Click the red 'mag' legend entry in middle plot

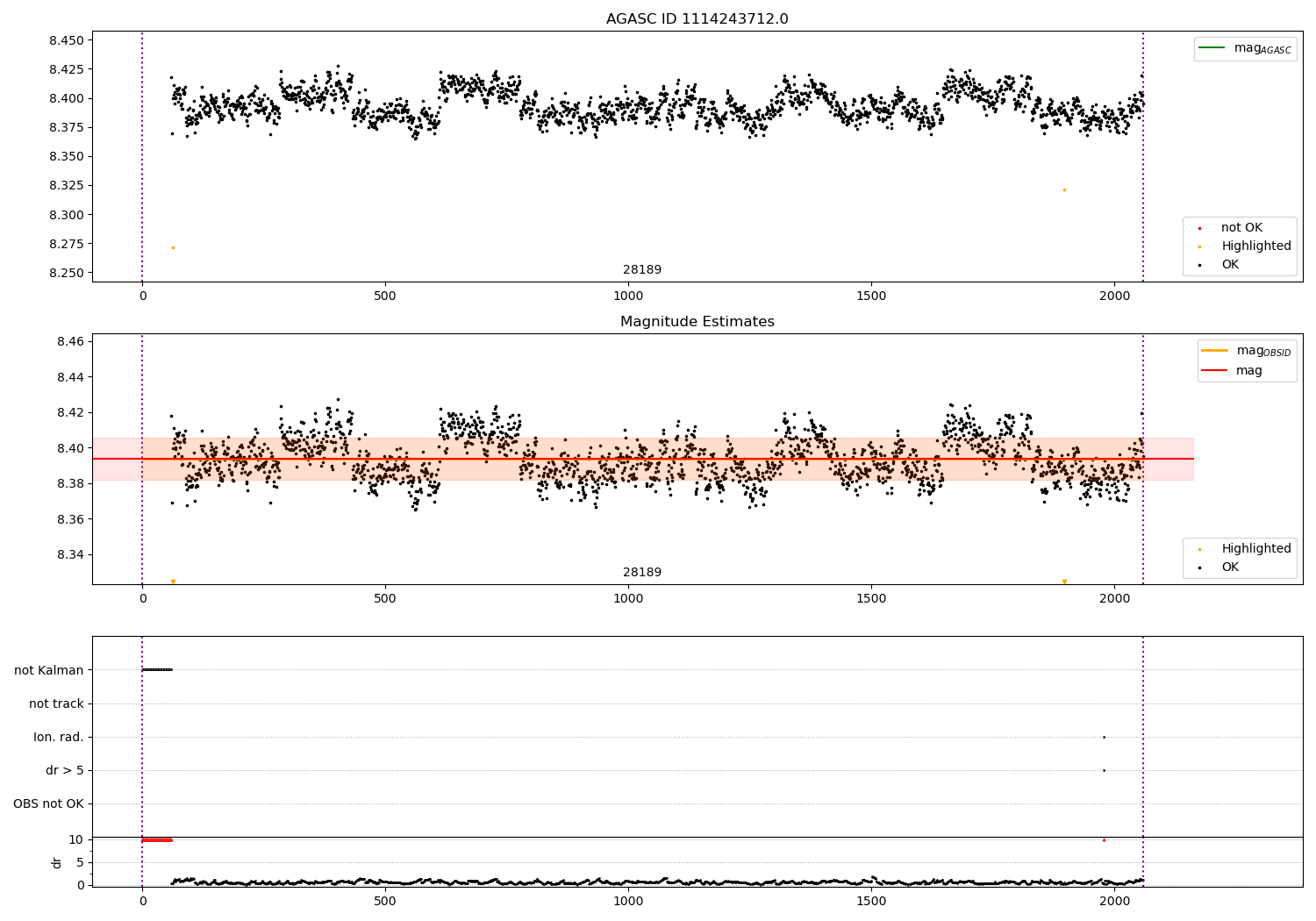[1232, 371]
